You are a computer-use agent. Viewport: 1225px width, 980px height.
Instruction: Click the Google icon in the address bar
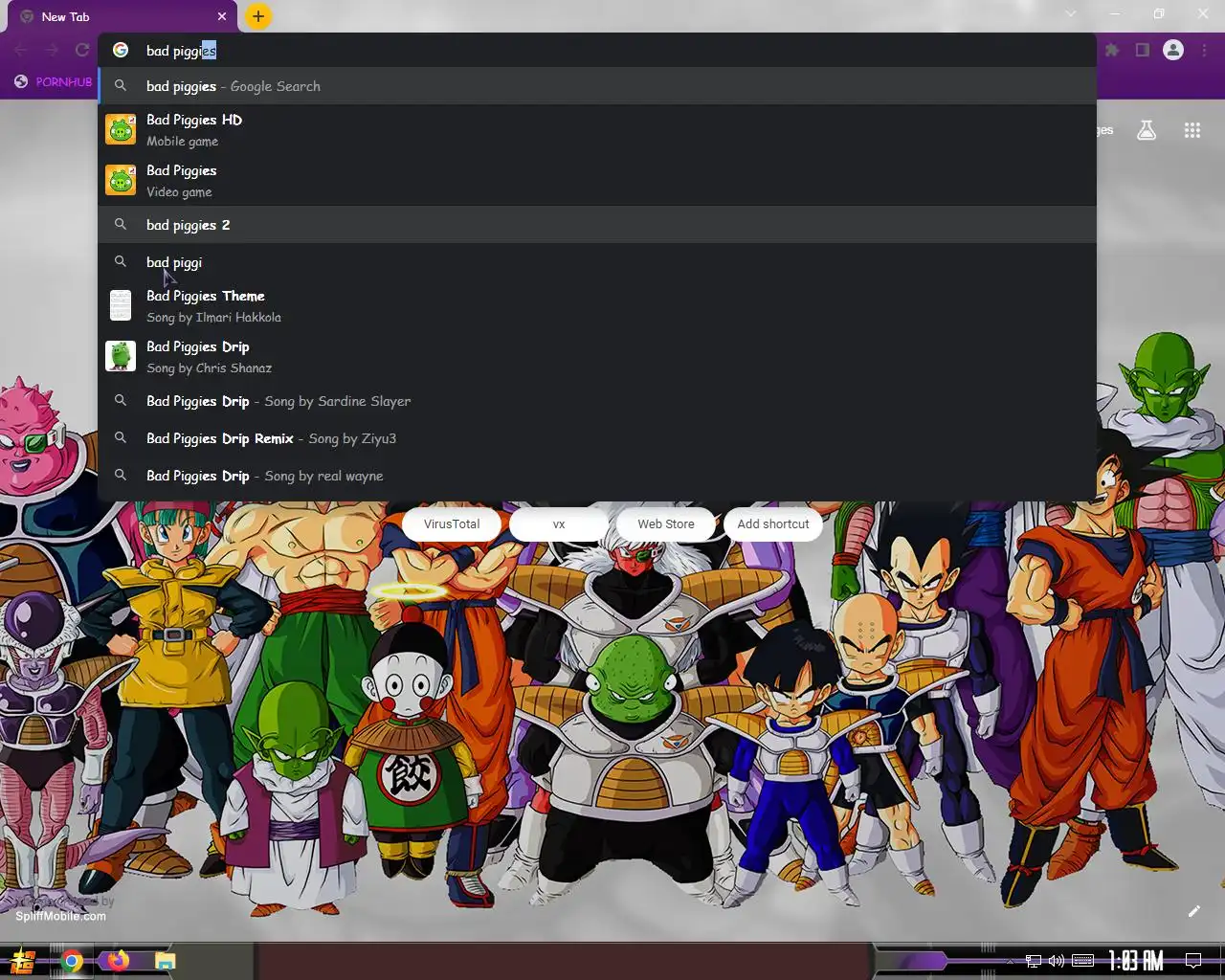coord(121,50)
